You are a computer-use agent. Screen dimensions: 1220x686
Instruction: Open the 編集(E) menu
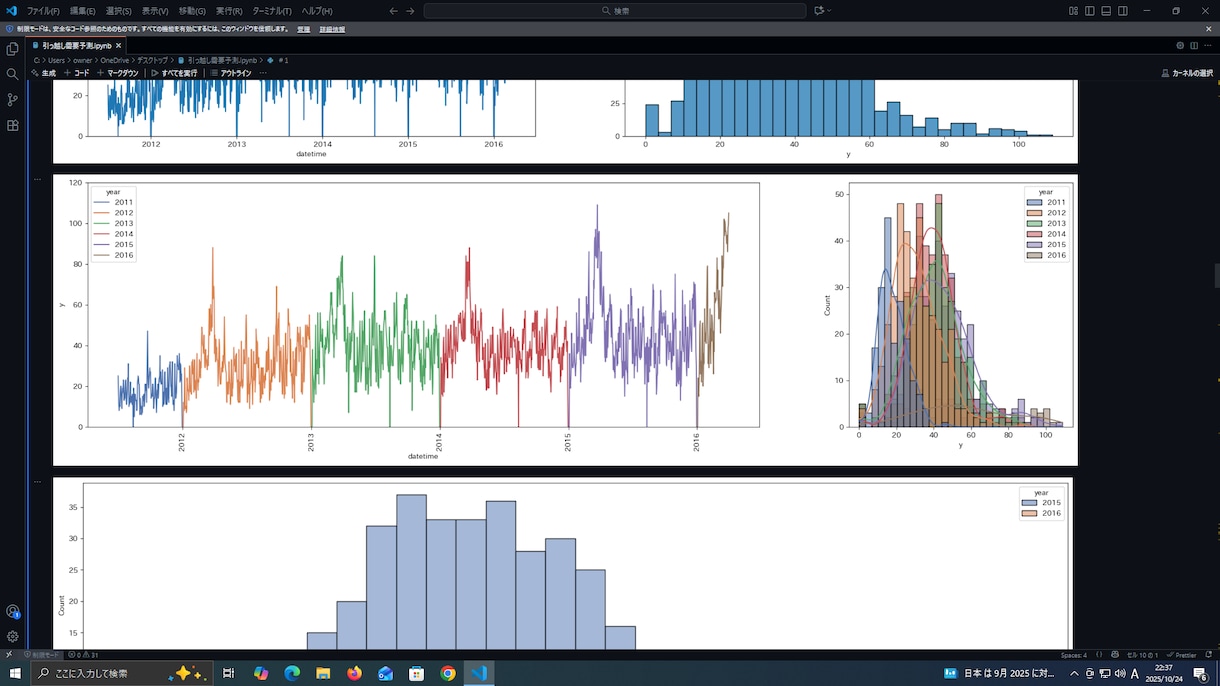(x=82, y=11)
